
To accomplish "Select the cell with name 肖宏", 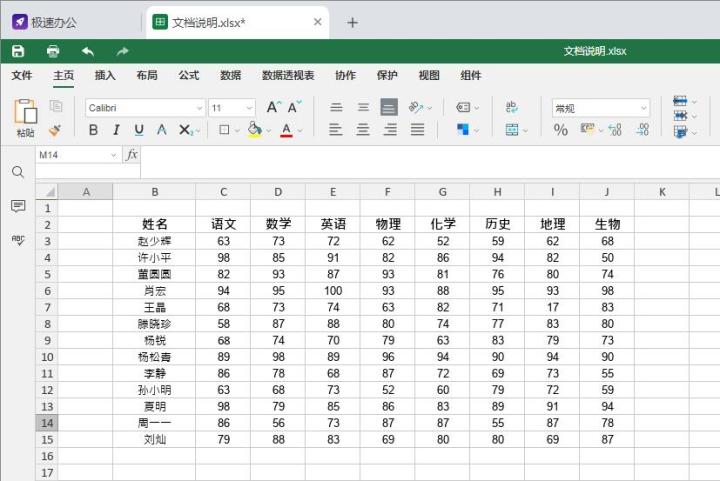I will [x=154, y=291].
